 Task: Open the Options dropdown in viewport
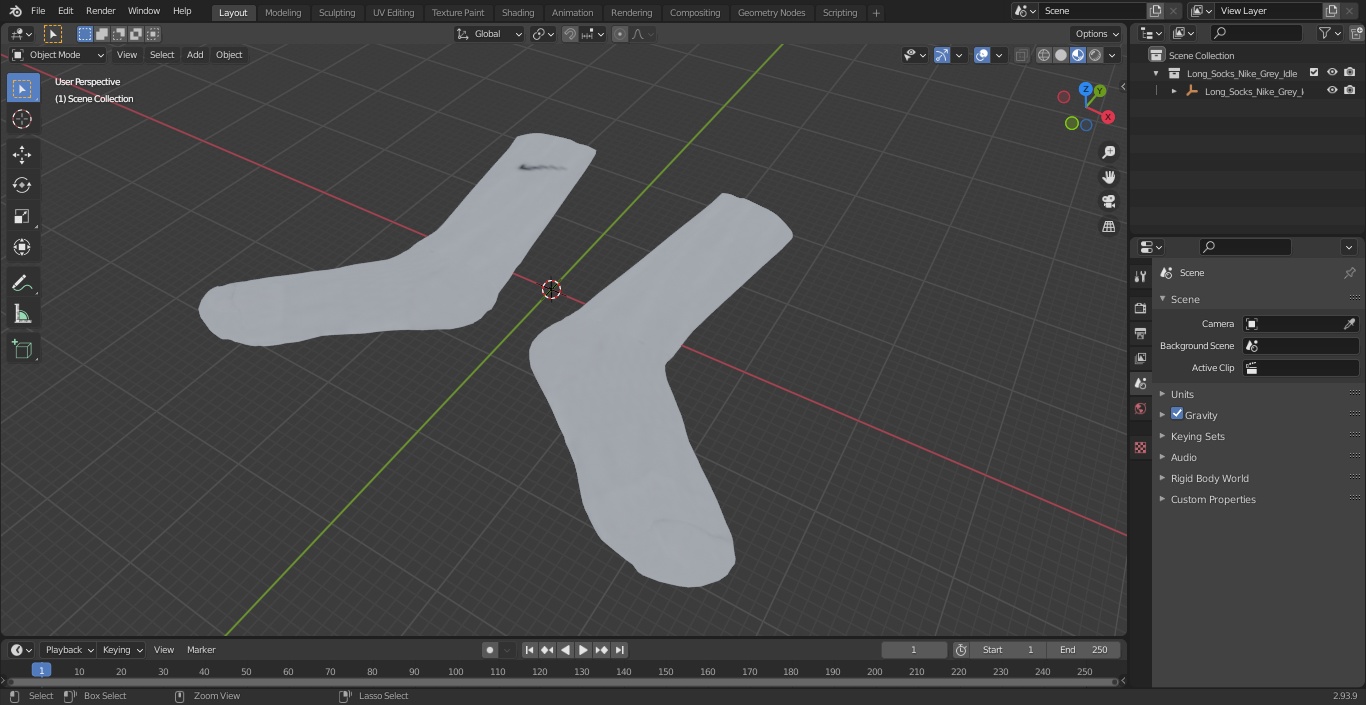[x=1097, y=34]
